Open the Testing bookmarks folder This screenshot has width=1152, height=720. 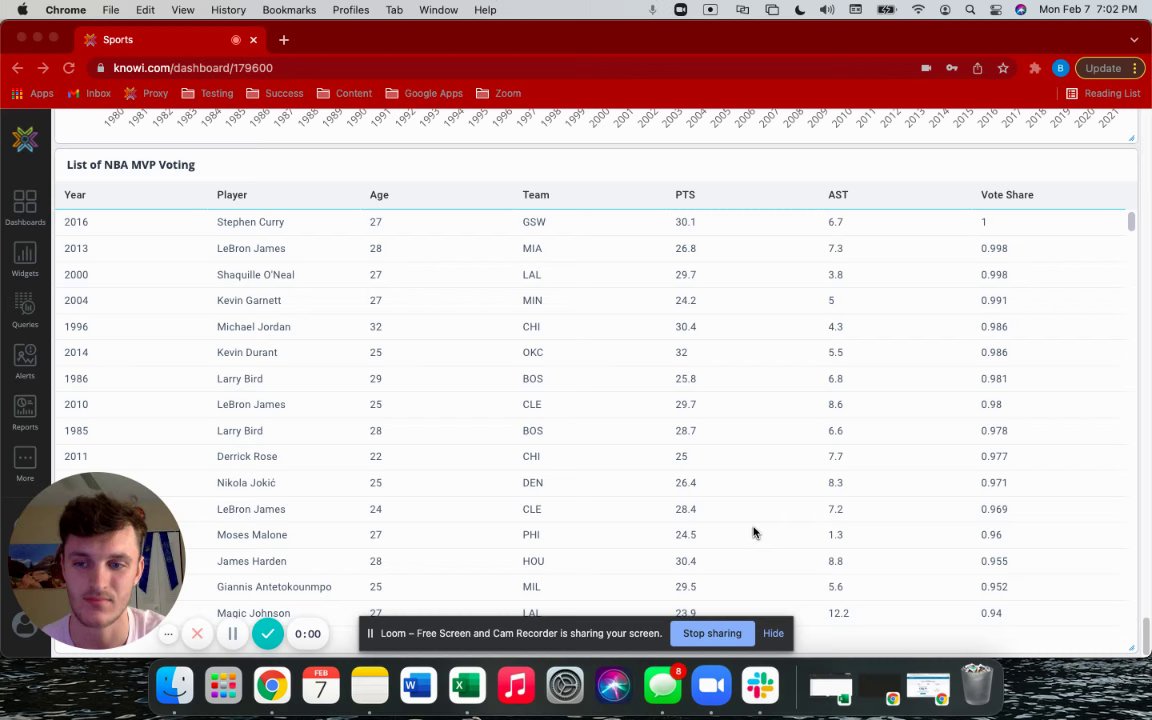[x=207, y=93]
